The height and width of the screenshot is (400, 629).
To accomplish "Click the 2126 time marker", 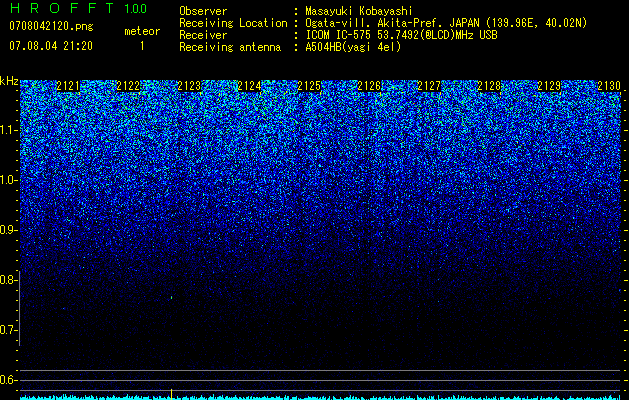I will (369, 86).
